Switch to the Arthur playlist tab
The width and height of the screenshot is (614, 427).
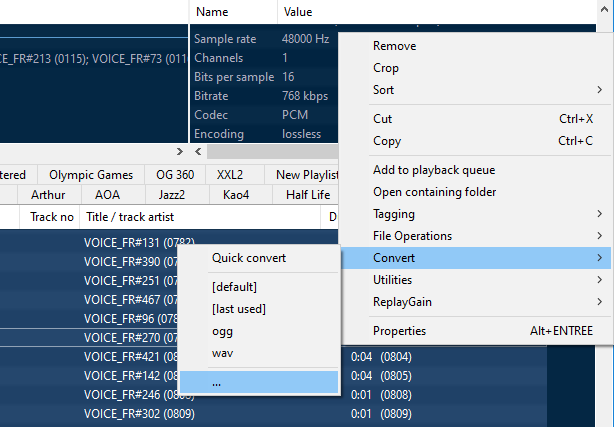coord(48,195)
